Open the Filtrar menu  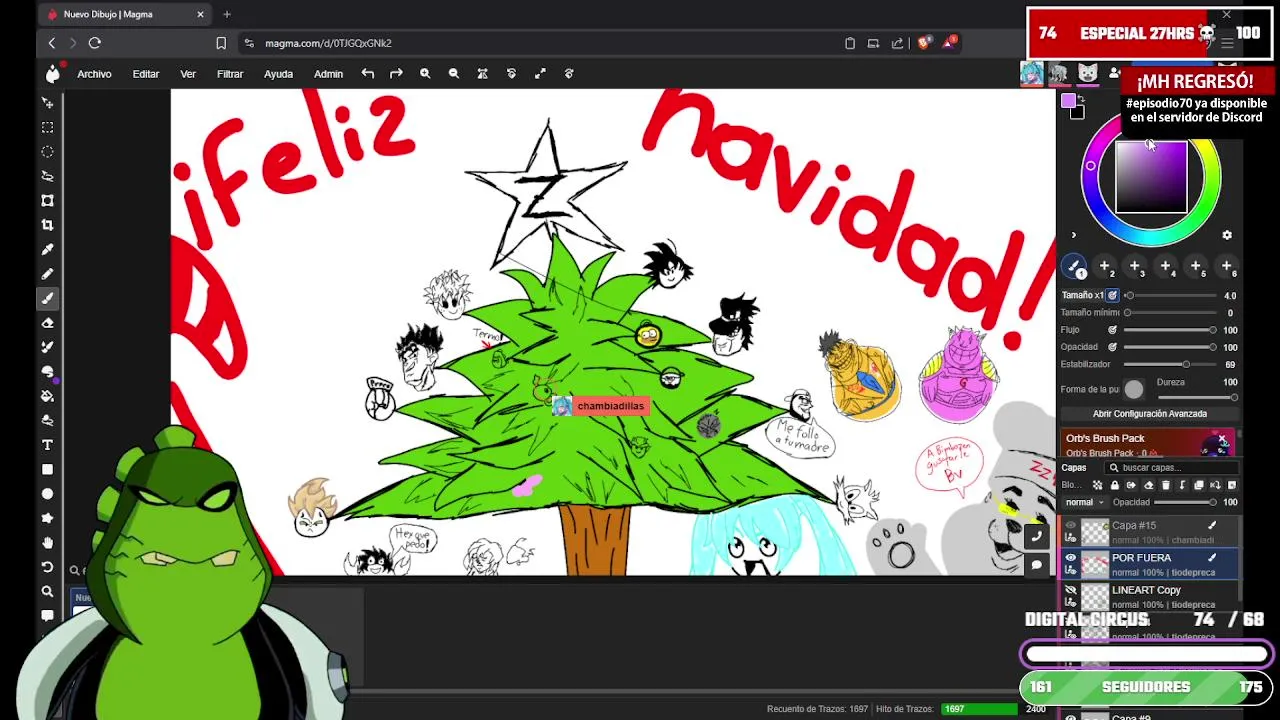[230, 74]
